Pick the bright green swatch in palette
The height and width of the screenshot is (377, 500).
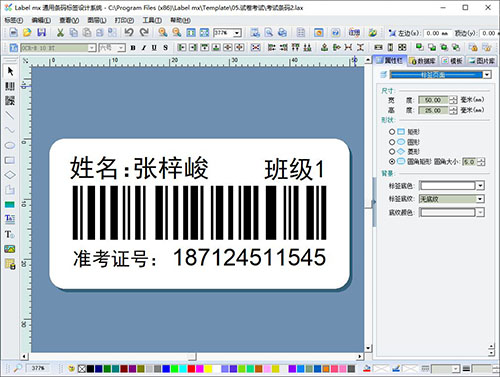click(174, 369)
